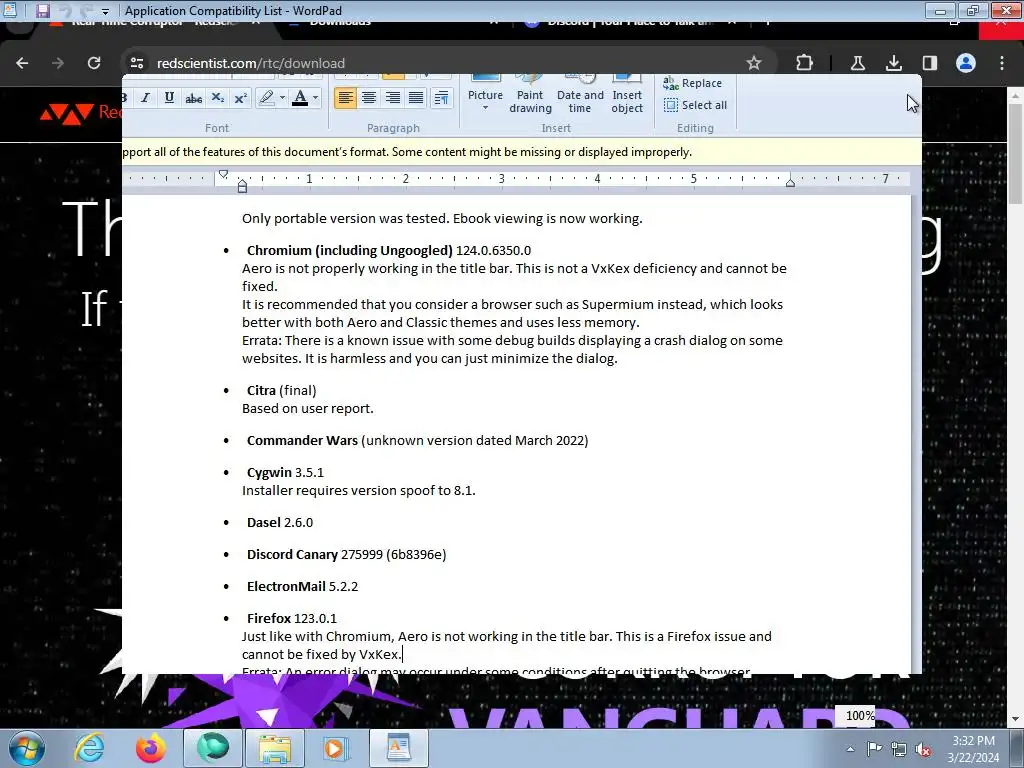Select WordPad taskbar button

point(399,748)
